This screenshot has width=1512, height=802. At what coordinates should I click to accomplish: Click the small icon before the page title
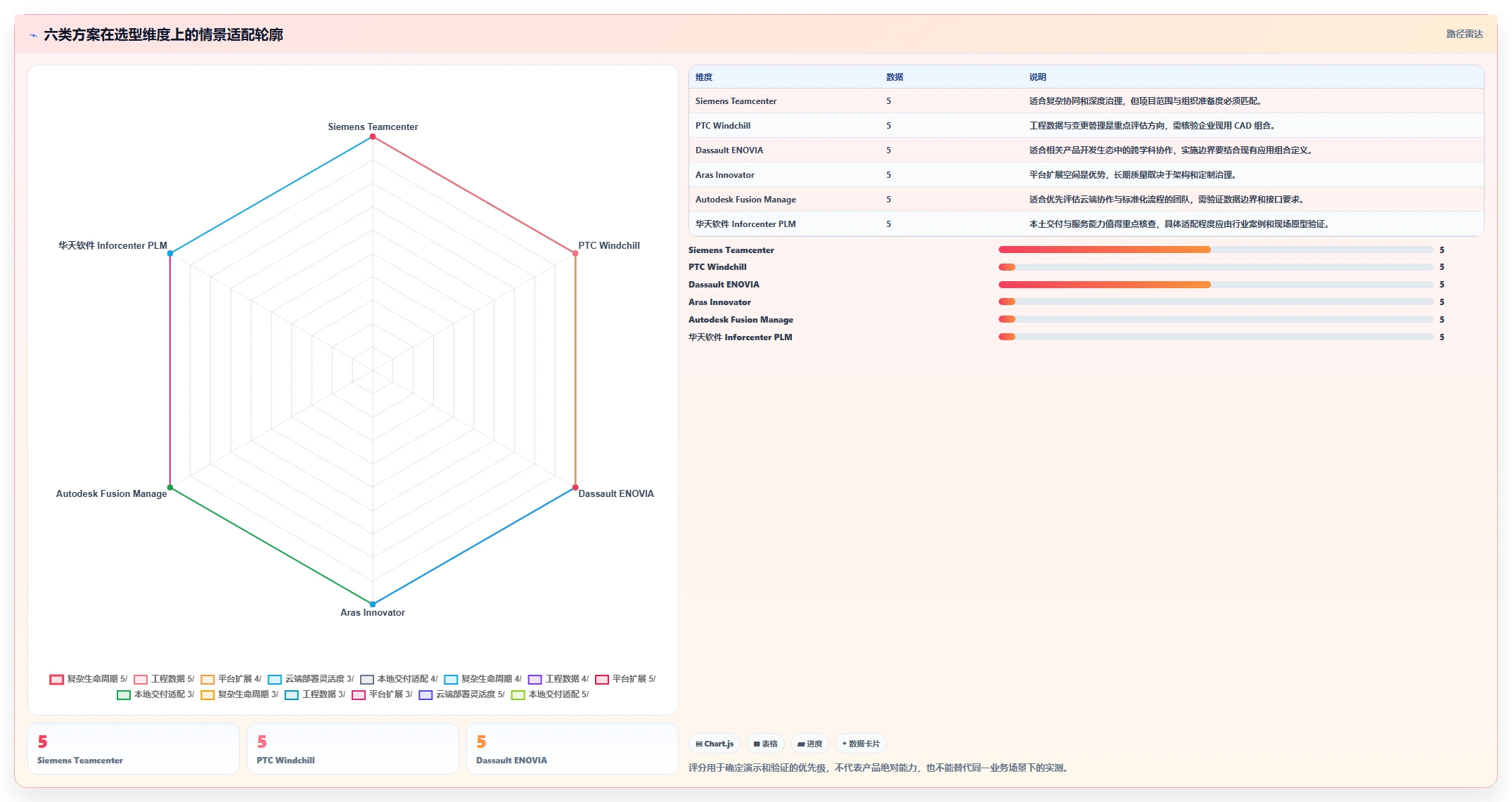33,35
